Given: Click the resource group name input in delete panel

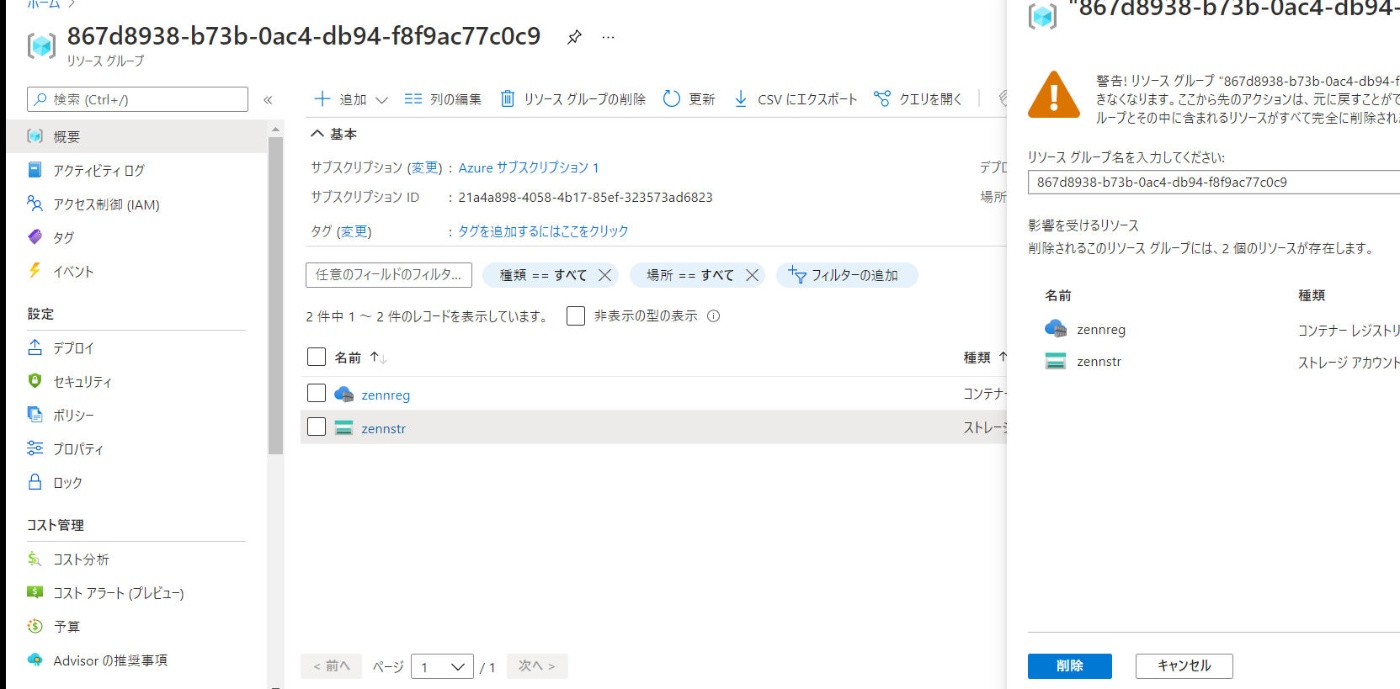Looking at the screenshot, I should tap(1213, 182).
